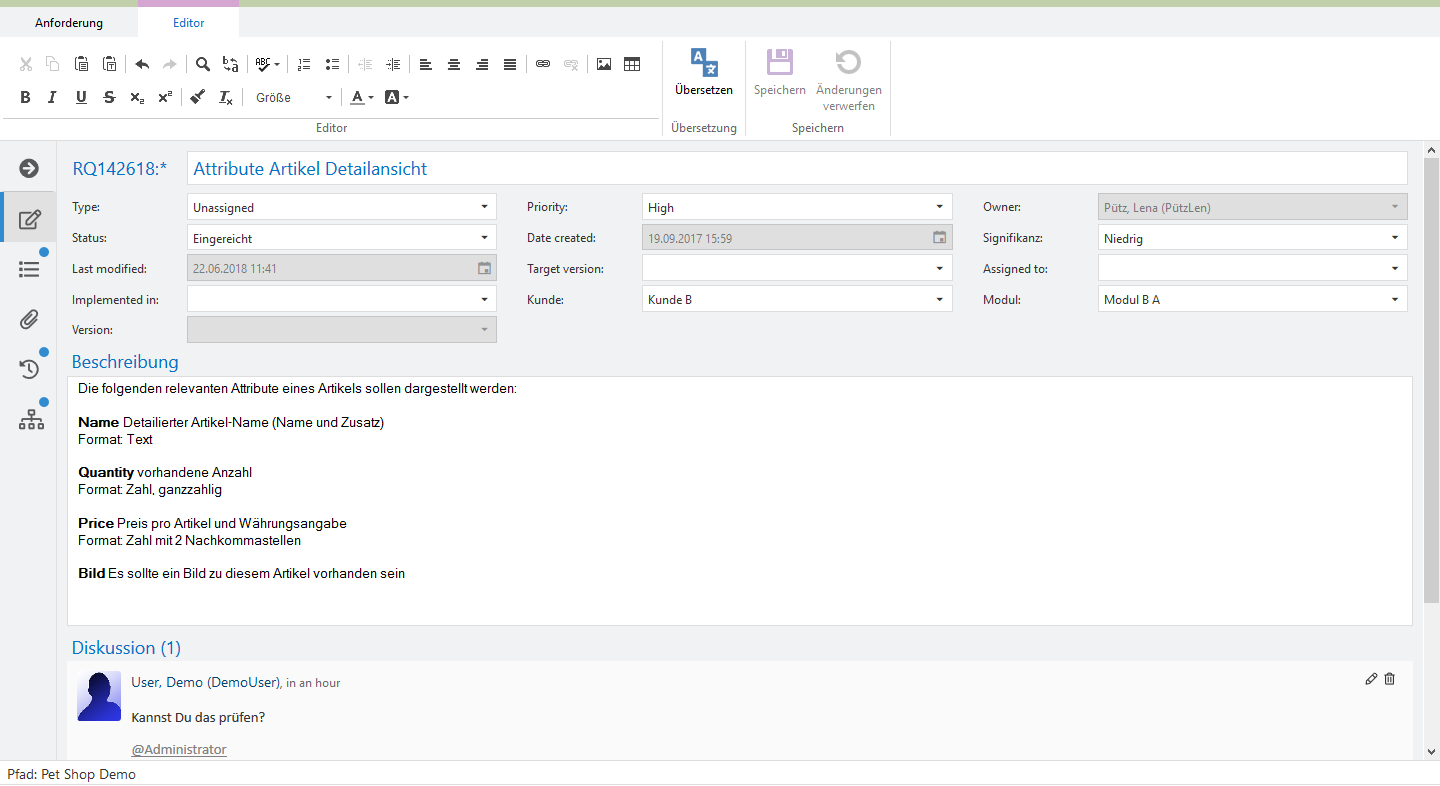
Task: Toggle italic formatting
Action: pos(53,97)
